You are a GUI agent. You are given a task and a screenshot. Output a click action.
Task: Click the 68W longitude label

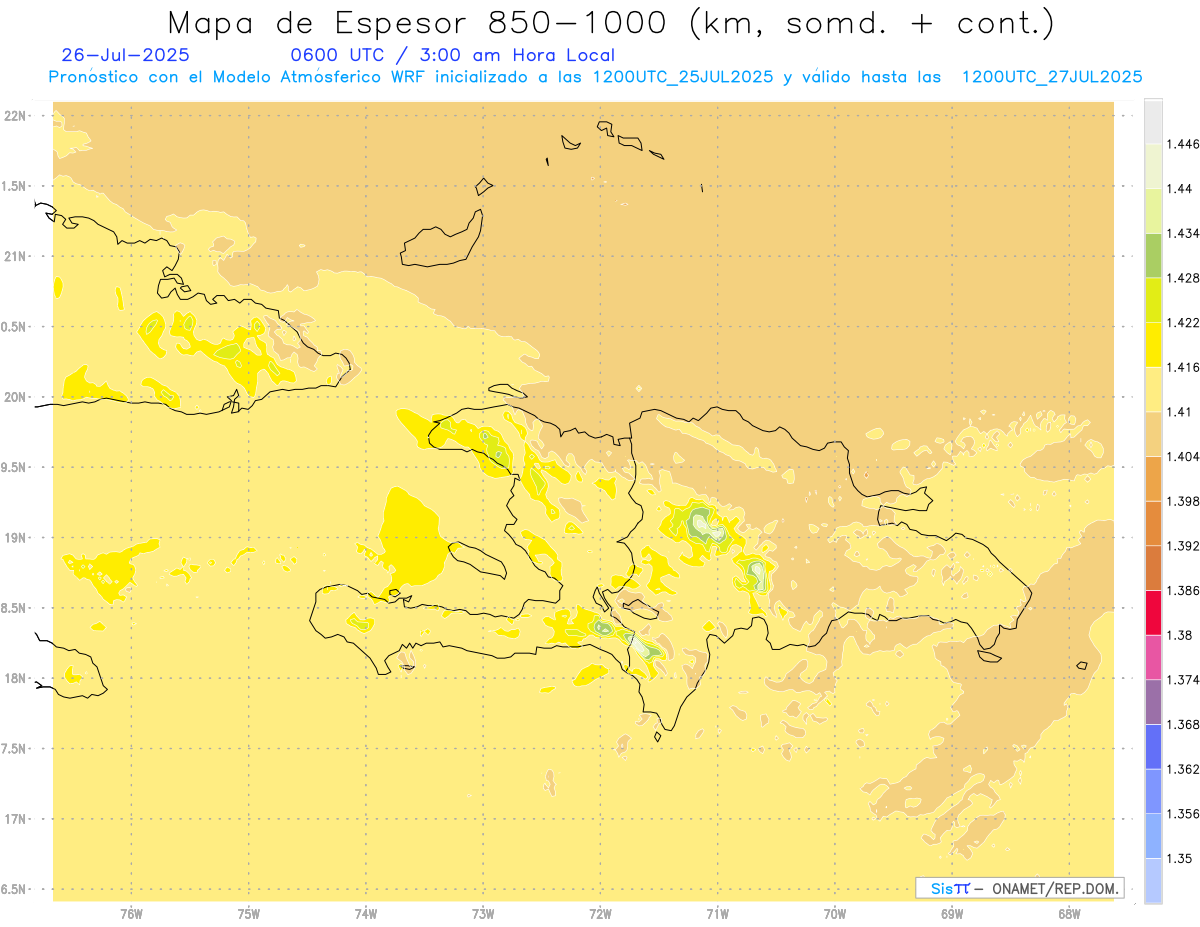click(1069, 914)
